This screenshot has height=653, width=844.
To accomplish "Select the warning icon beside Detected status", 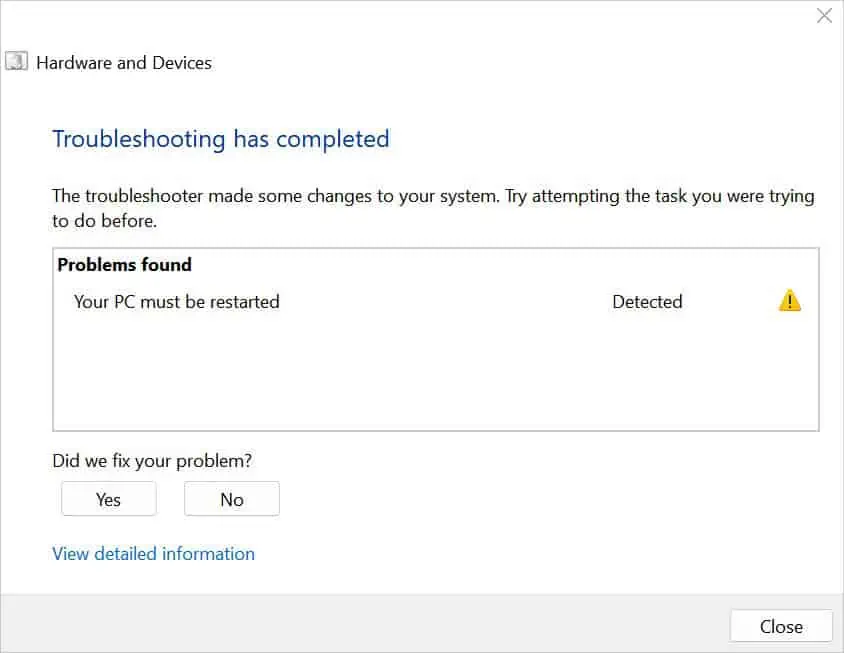I will pos(789,301).
